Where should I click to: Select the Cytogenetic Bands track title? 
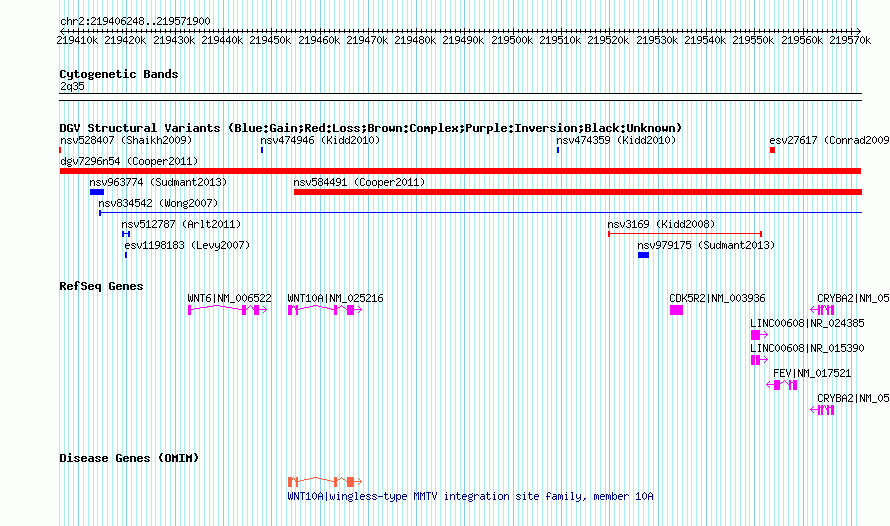pyautogui.click(x=119, y=74)
